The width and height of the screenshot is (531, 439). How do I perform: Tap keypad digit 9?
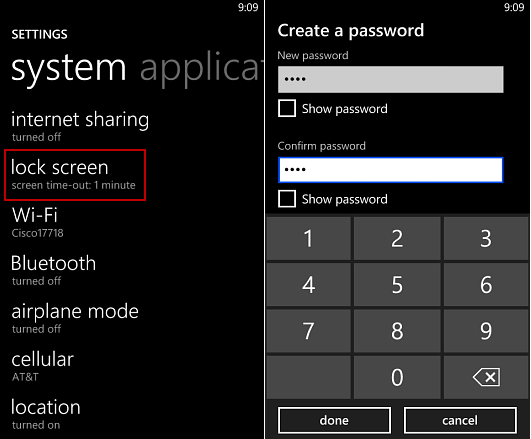coord(486,331)
